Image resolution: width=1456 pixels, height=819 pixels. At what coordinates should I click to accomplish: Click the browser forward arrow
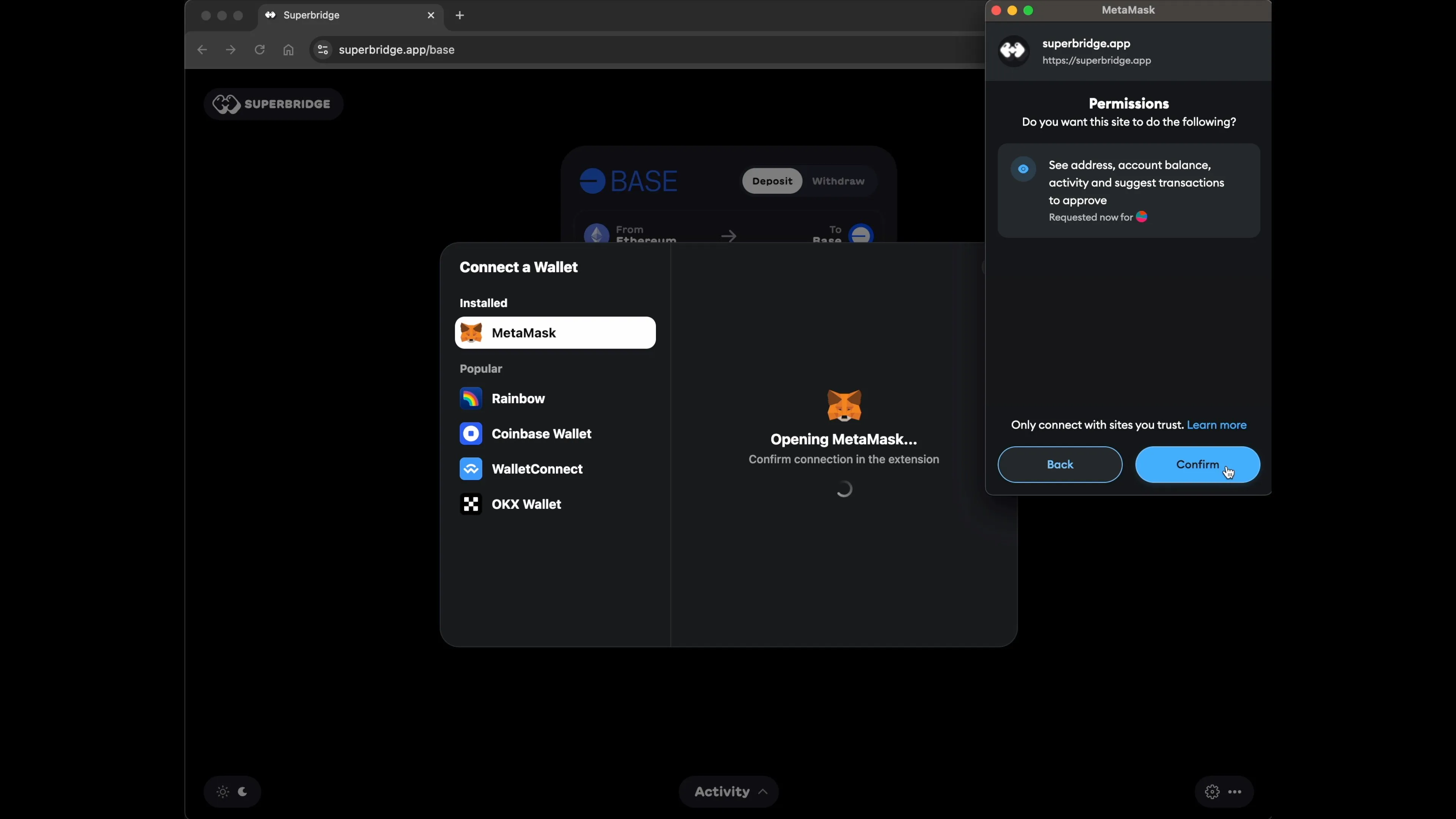pos(231,50)
